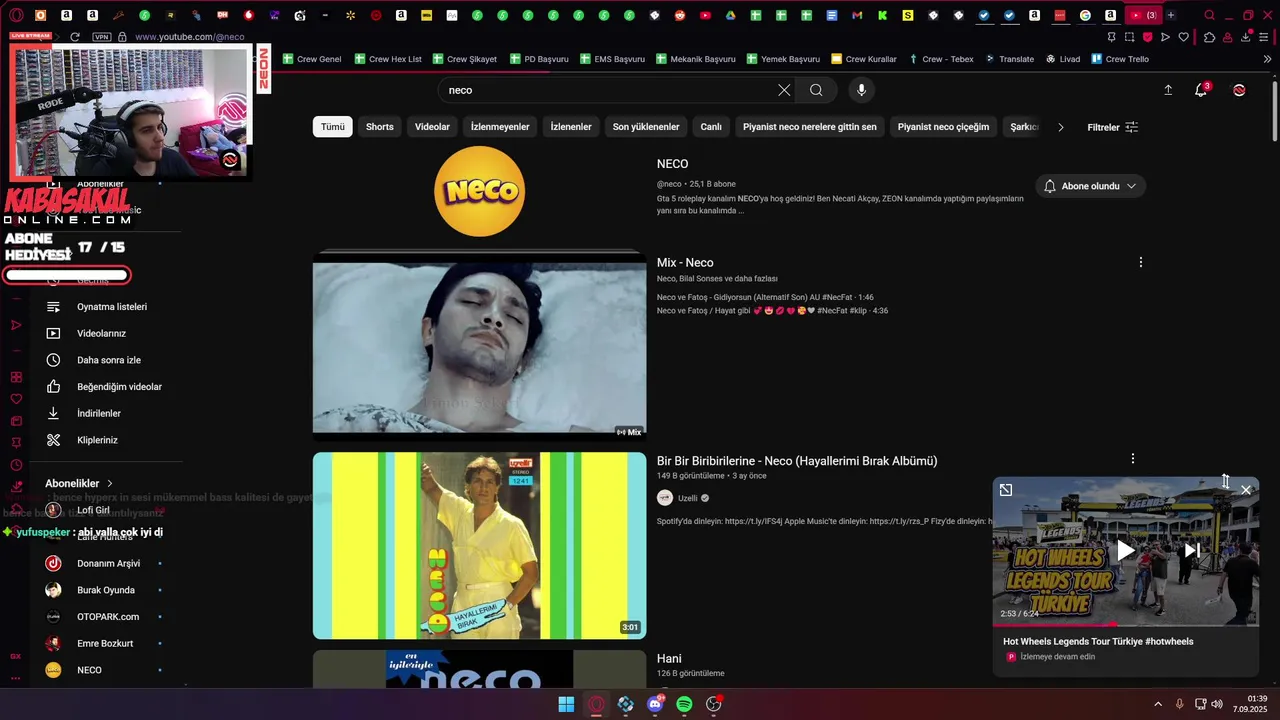Viewport: 1280px width, 720px height.
Task: Select the Tümü filter chip
Action: click(333, 127)
